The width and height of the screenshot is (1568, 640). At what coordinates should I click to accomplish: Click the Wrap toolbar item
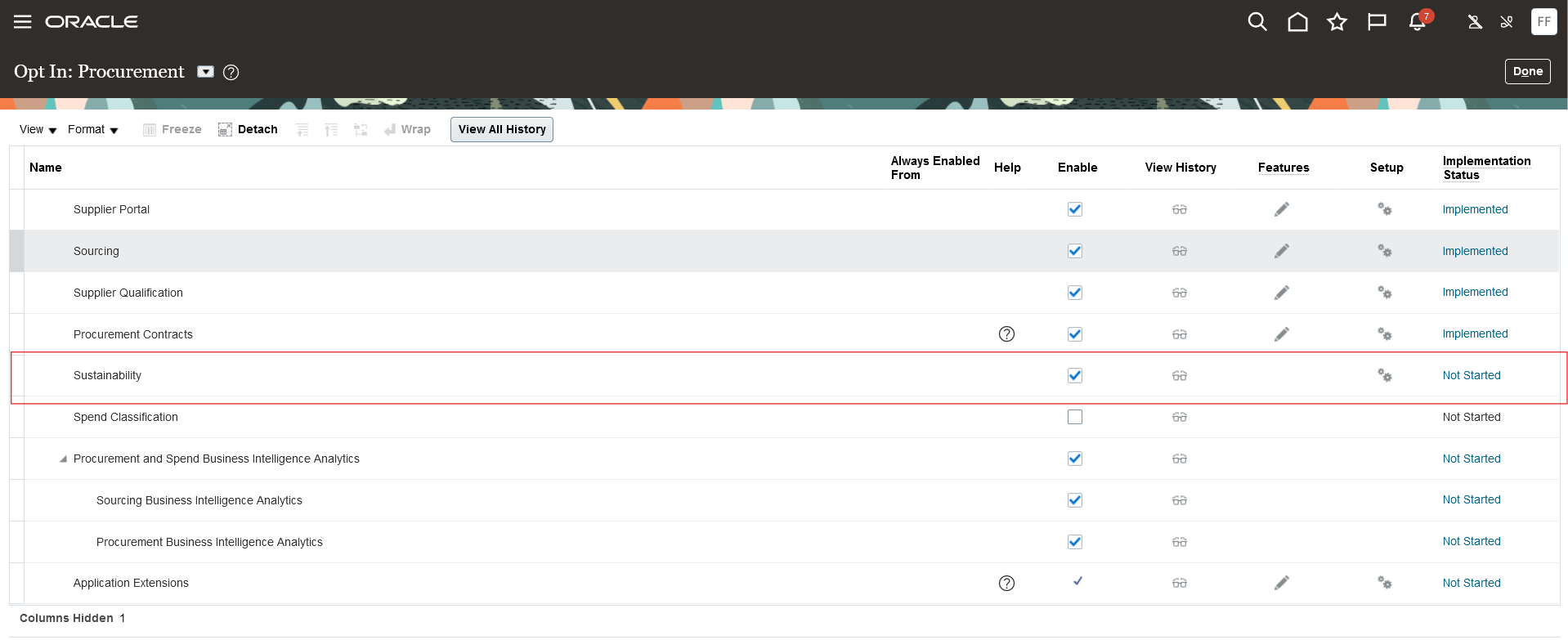click(407, 130)
